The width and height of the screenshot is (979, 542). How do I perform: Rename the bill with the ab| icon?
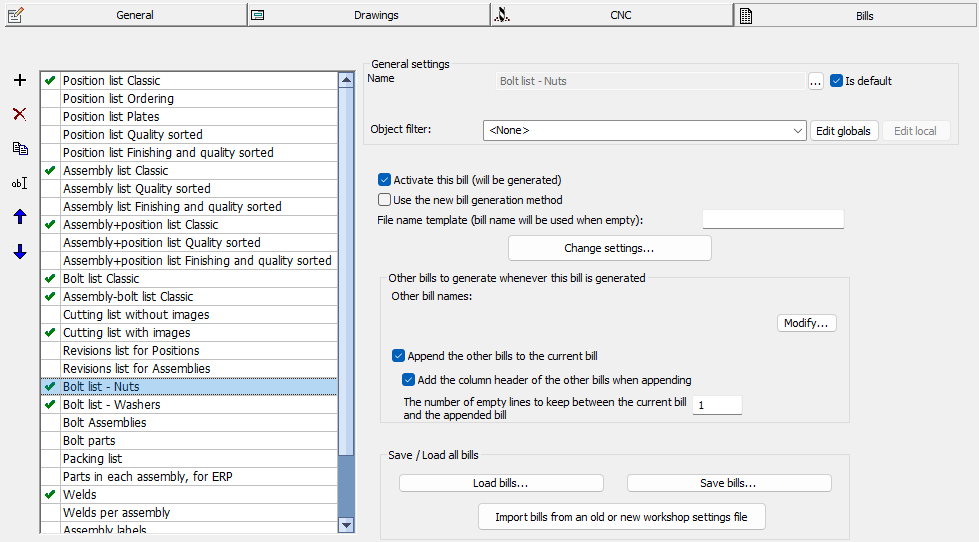[20, 183]
